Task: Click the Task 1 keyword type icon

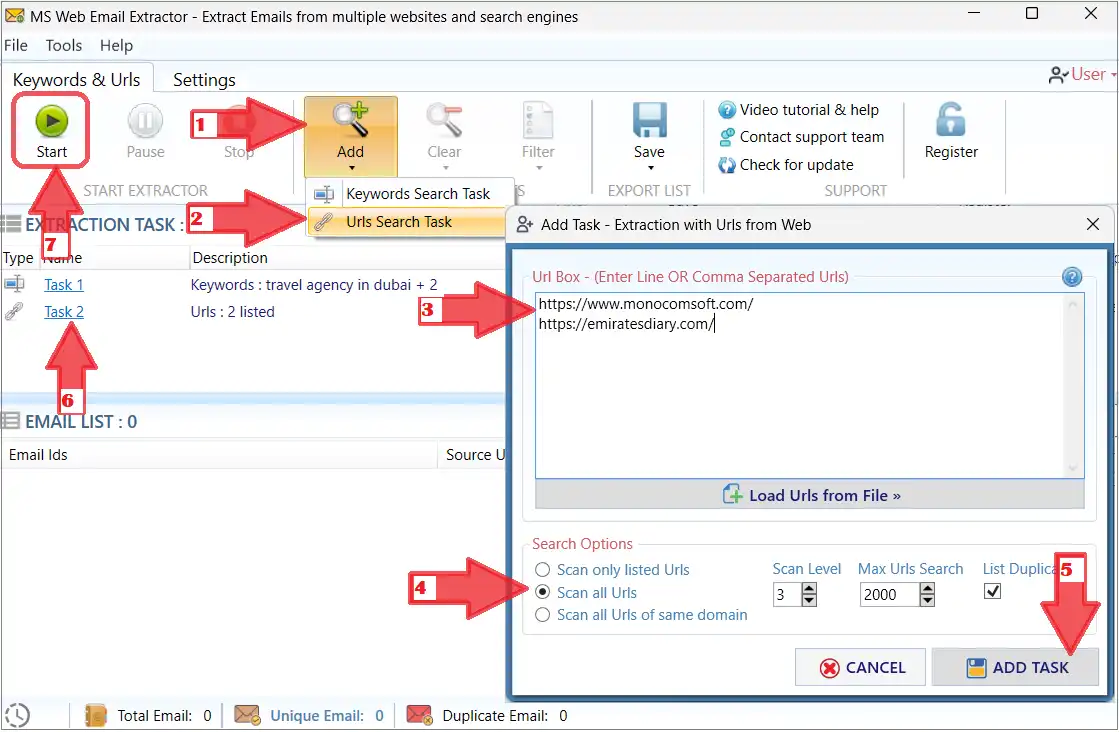Action: pos(14,284)
